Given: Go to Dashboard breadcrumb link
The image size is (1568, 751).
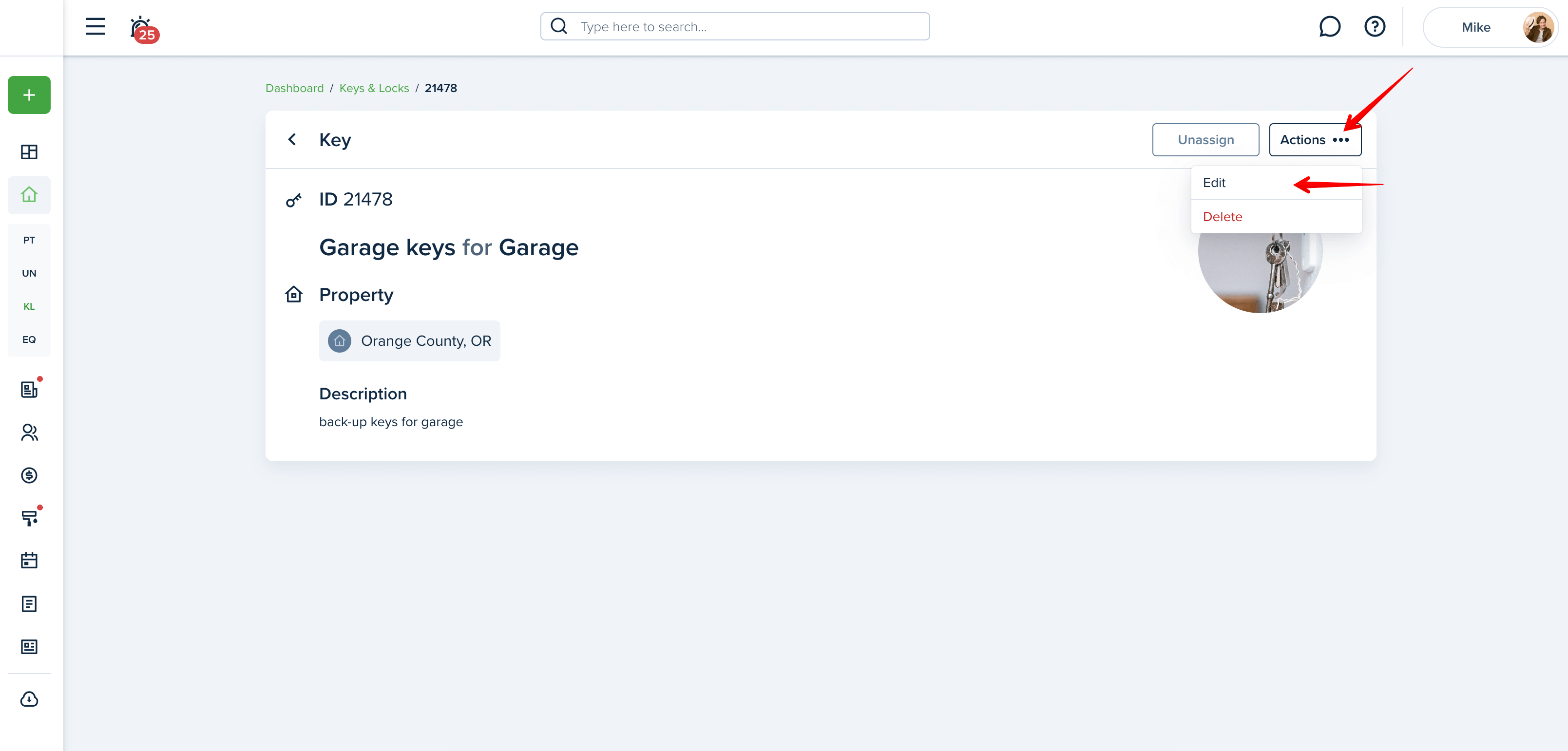Looking at the screenshot, I should pyautogui.click(x=295, y=88).
